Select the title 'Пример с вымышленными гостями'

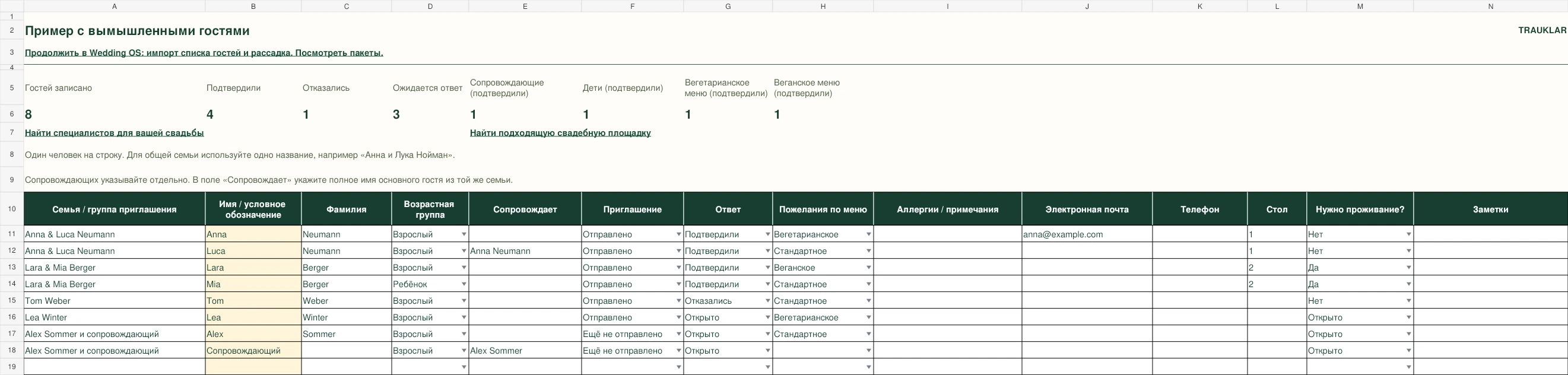tap(138, 31)
